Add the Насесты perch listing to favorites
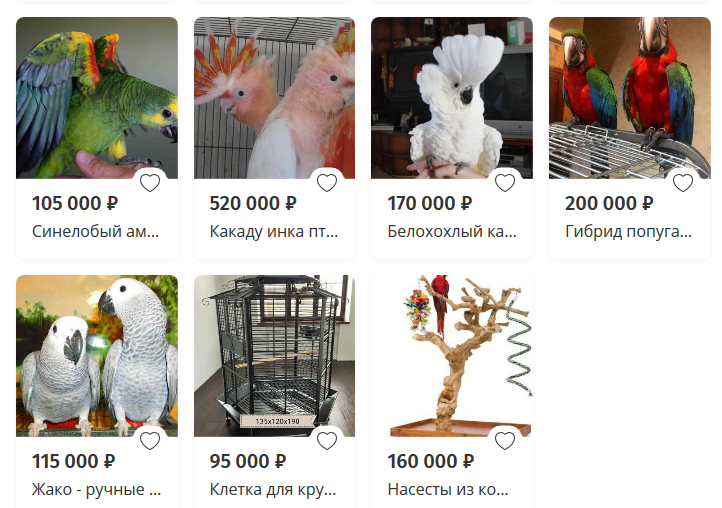The height and width of the screenshot is (508, 722). [505, 441]
